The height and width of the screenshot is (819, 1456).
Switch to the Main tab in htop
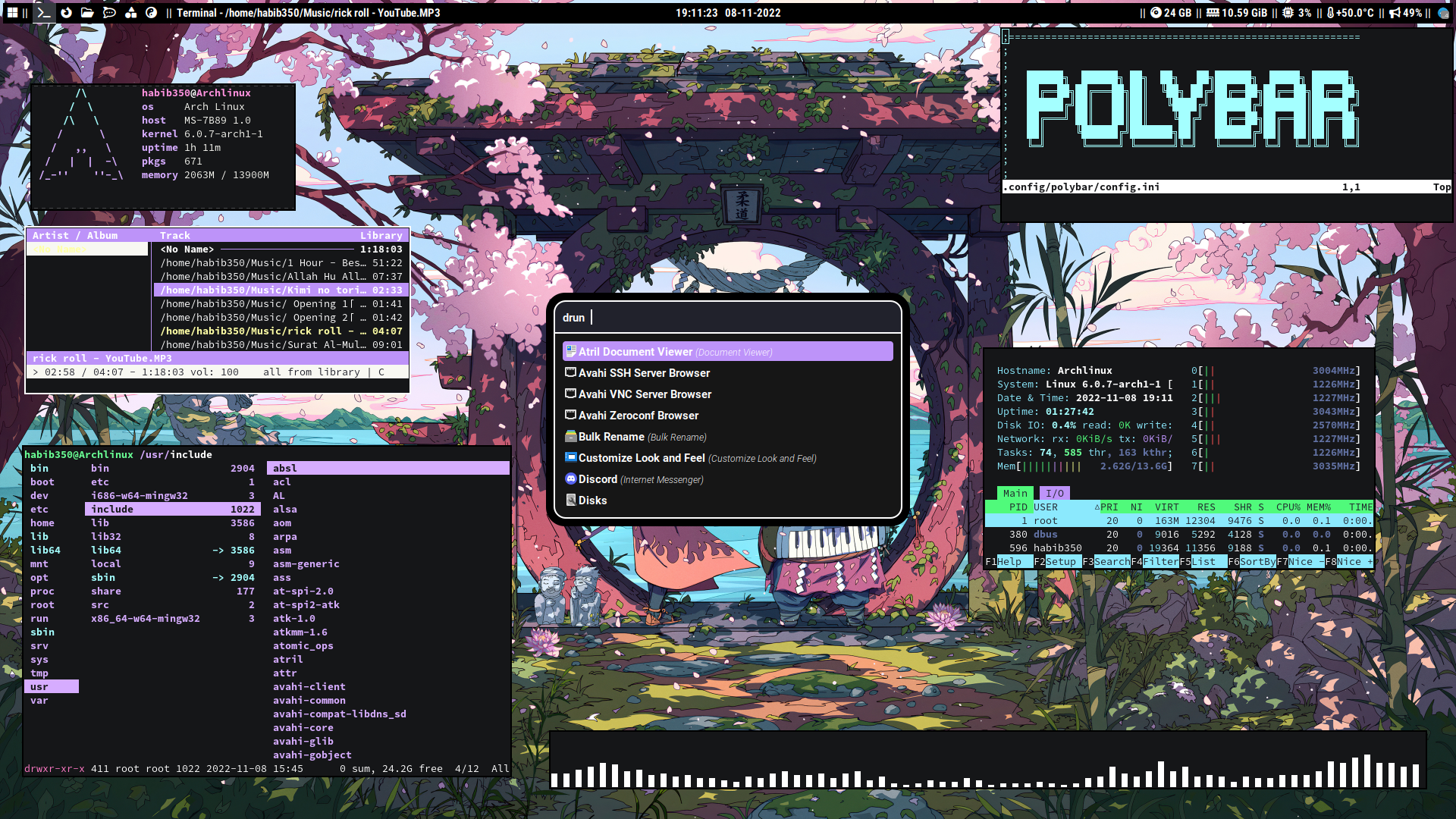coord(1015,493)
